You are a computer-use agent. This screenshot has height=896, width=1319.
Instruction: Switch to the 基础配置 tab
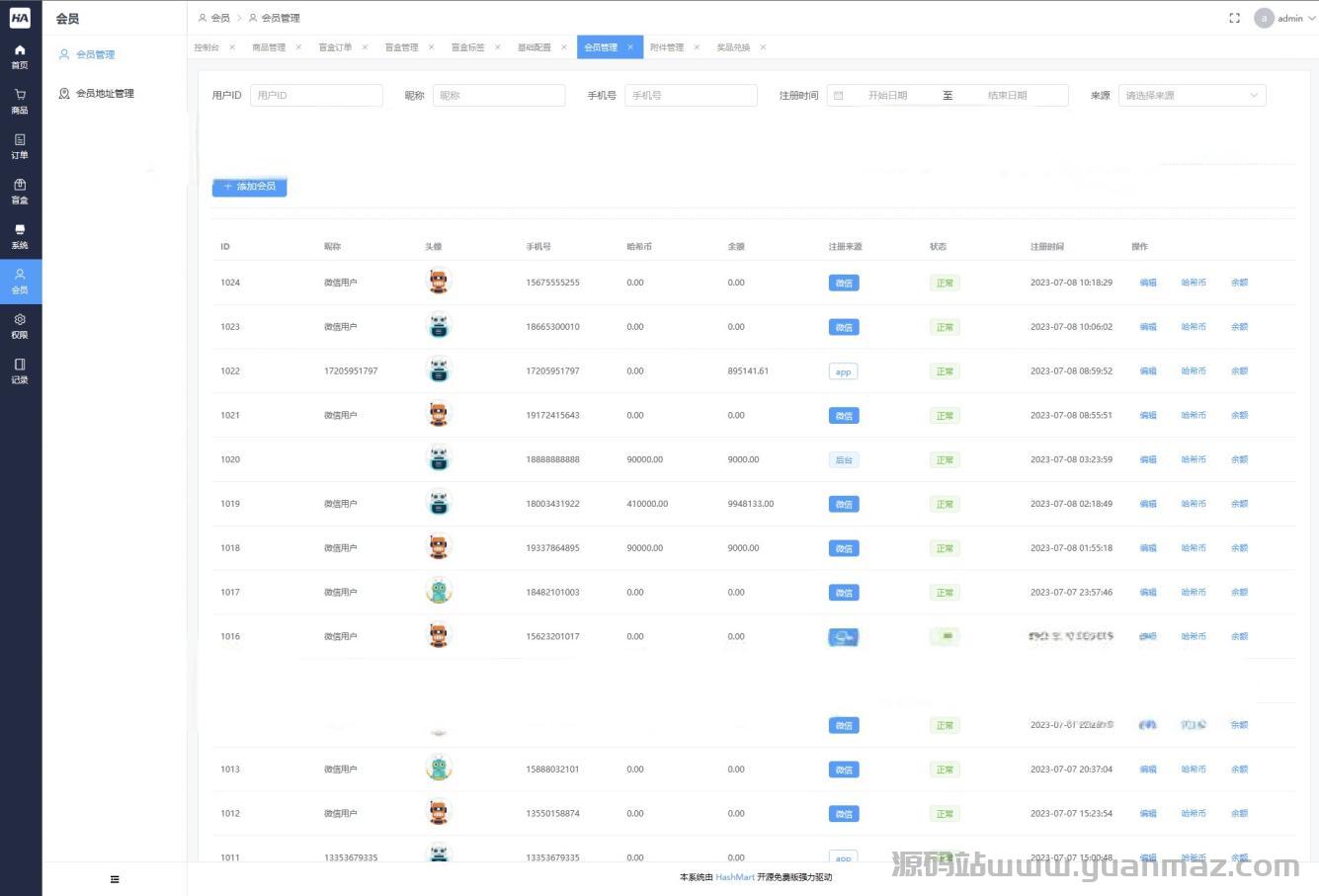coord(535,47)
